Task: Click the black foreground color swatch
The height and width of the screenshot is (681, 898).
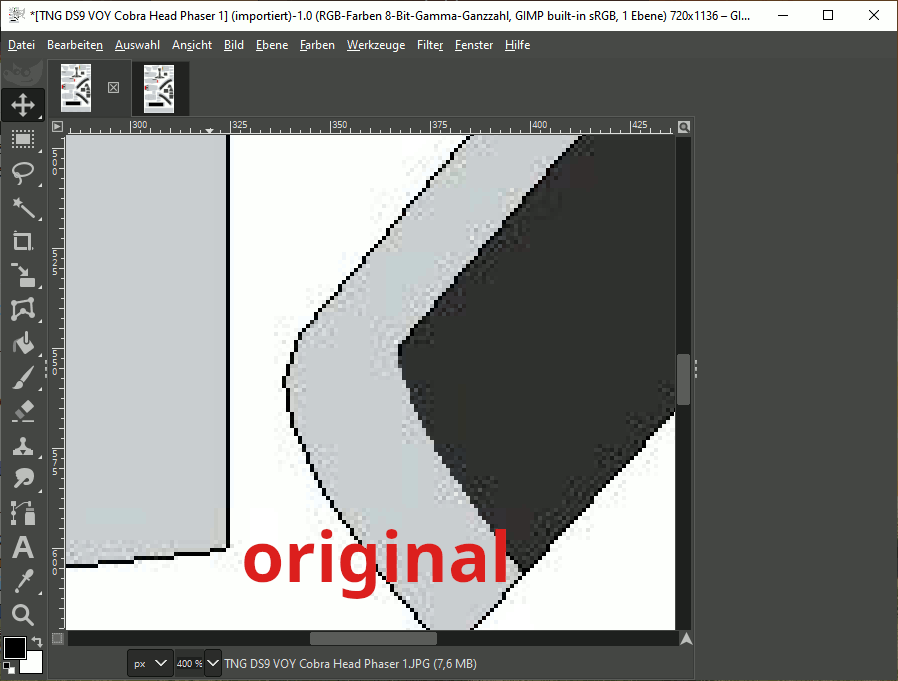Action: (x=15, y=648)
